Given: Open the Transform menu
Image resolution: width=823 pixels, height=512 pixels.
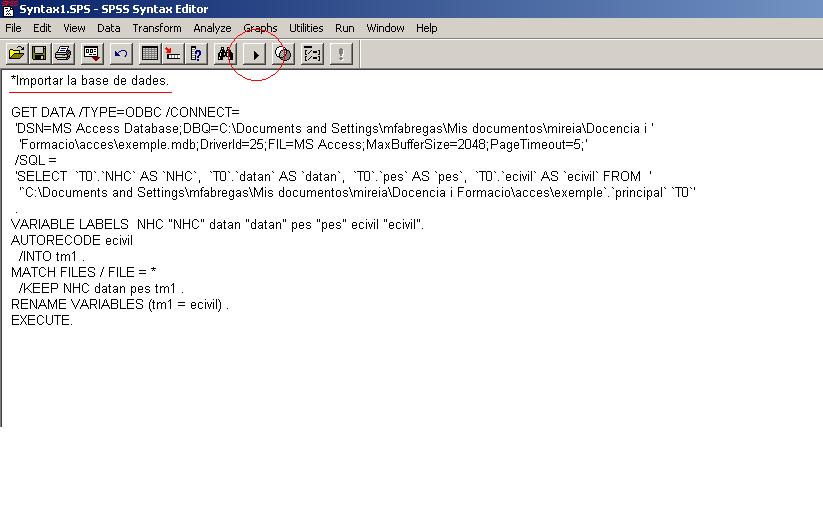Looking at the screenshot, I should coord(157,28).
